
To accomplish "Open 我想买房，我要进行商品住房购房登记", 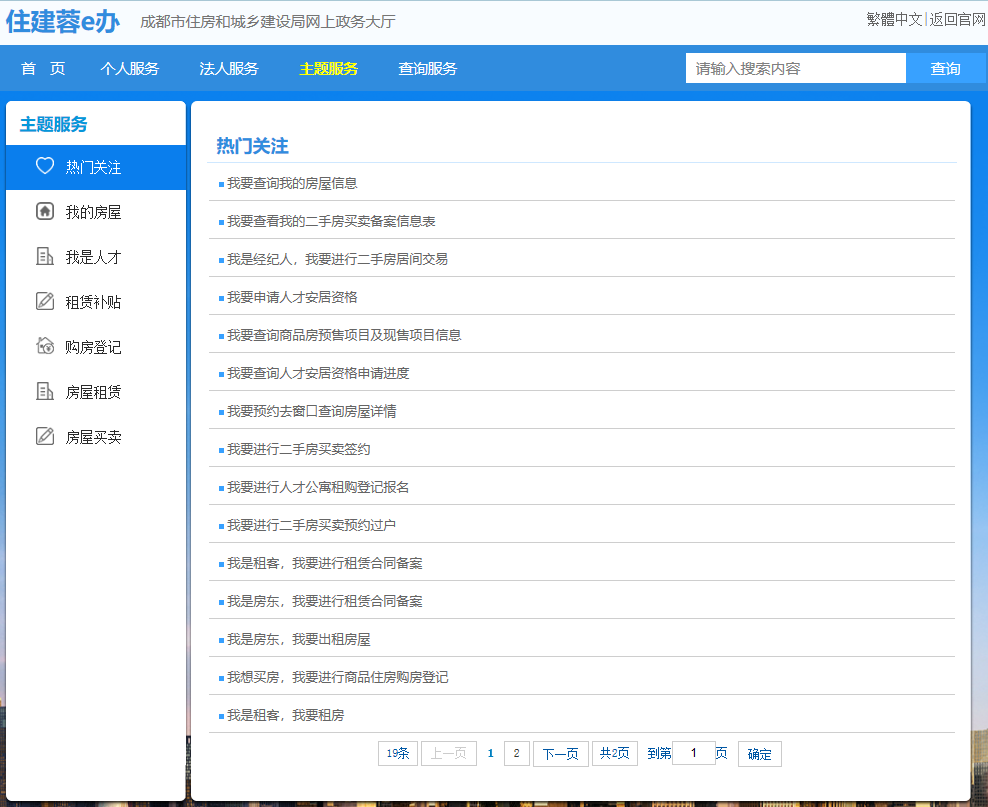I will click(338, 677).
